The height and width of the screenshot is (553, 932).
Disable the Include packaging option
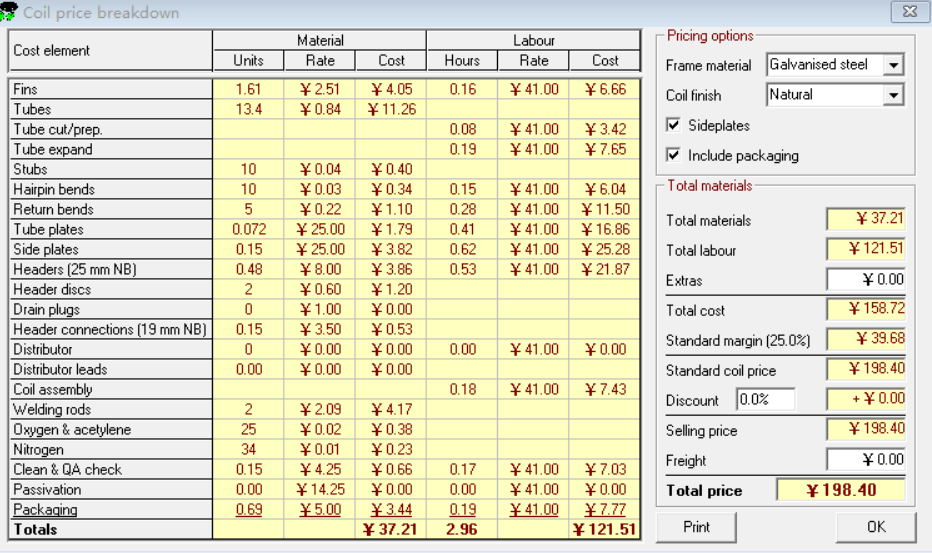tap(673, 155)
